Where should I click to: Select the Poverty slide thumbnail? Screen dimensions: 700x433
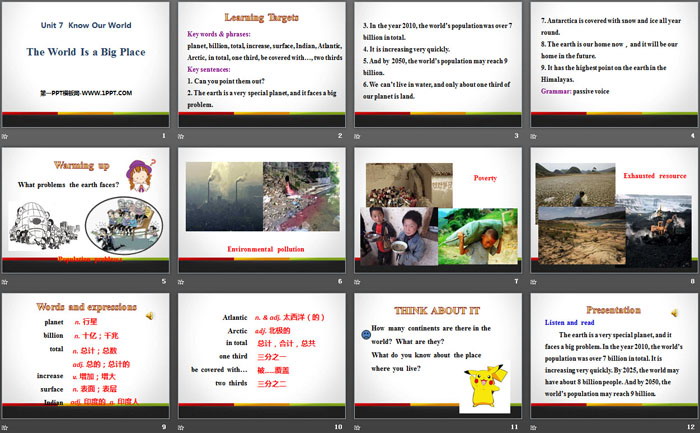click(x=438, y=210)
